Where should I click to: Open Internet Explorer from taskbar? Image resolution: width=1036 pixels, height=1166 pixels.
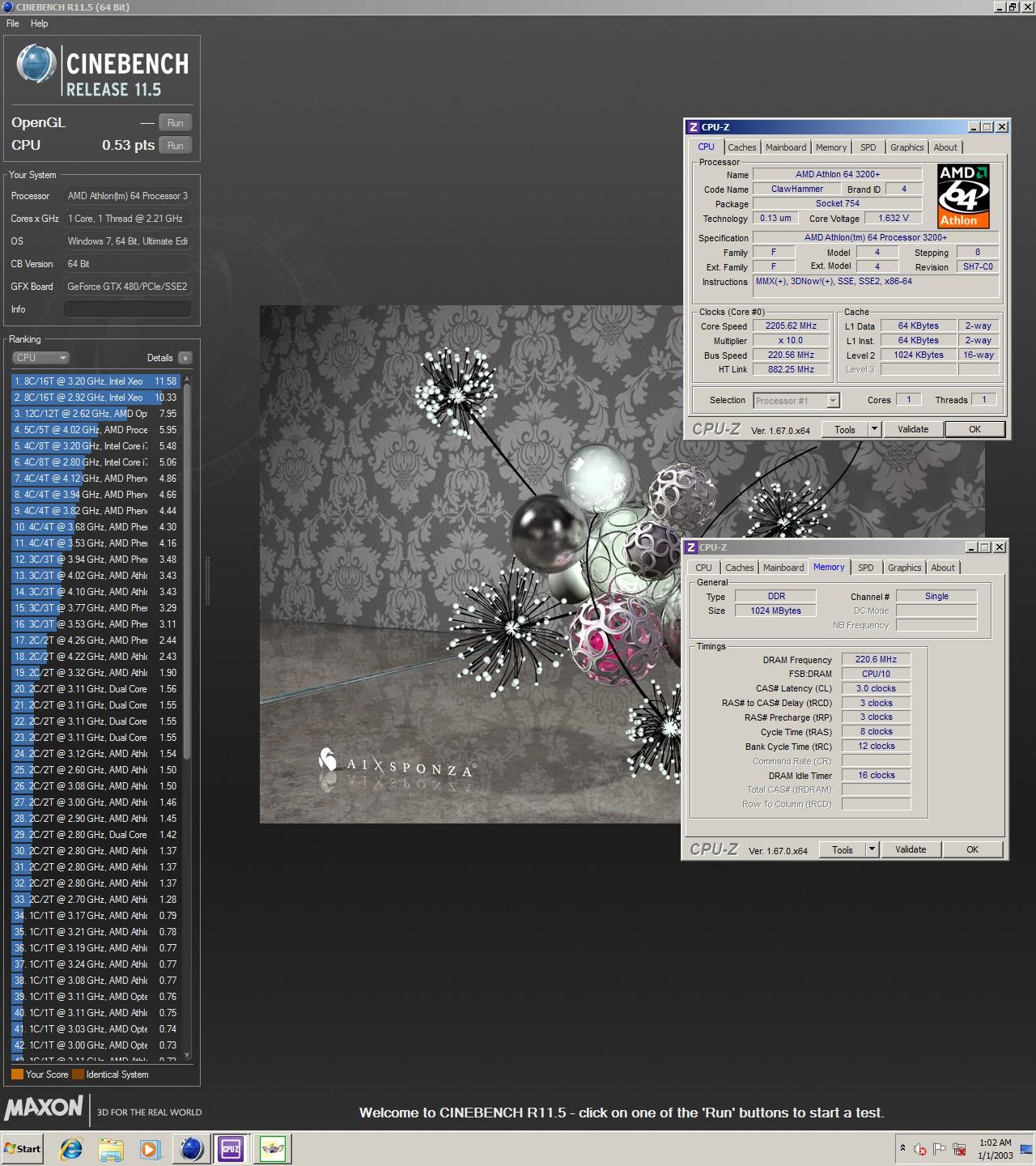click(71, 1148)
